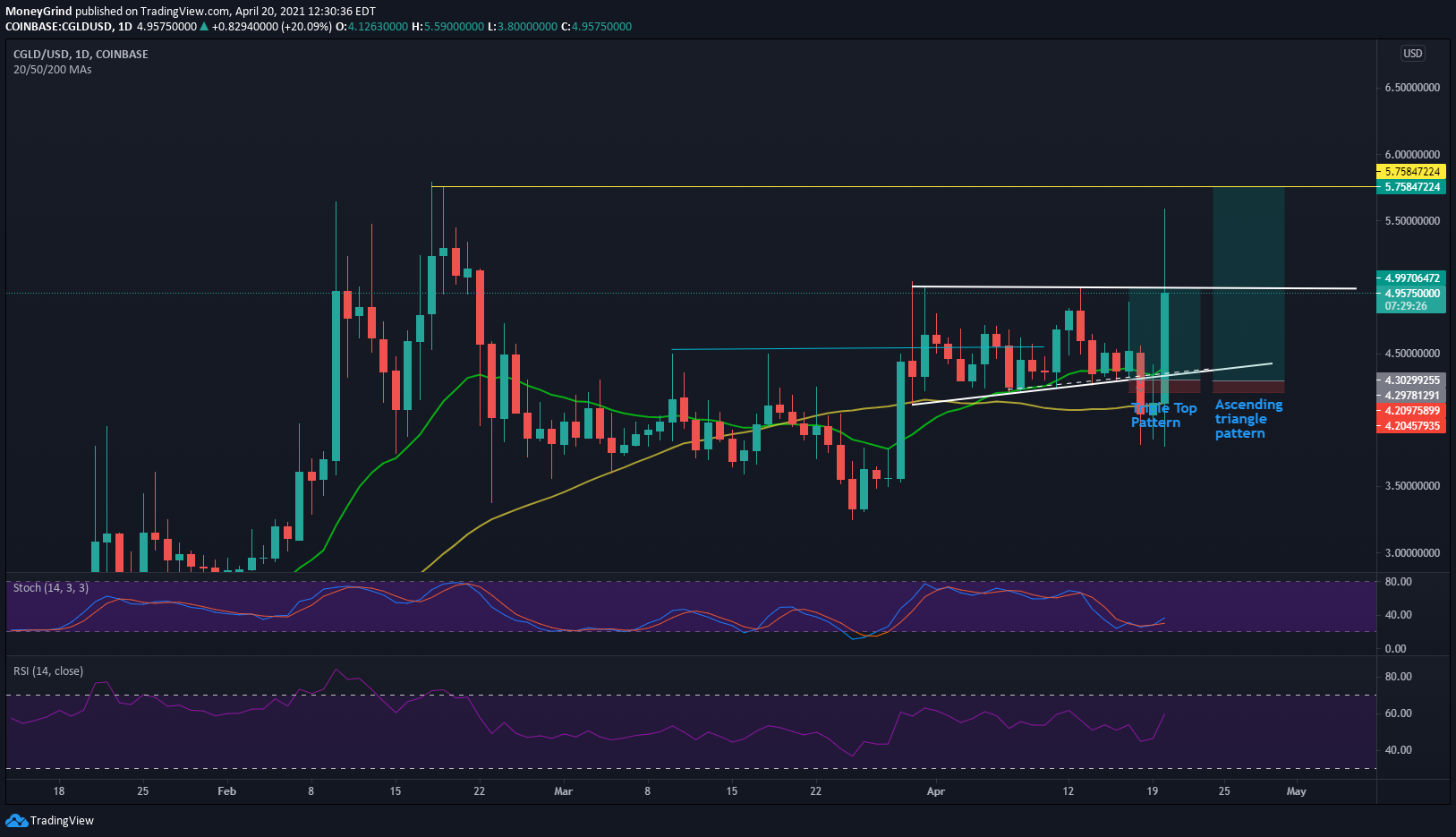1456x837 pixels.
Task: Click the RSI (14, close) indicator label
Action: [48, 671]
